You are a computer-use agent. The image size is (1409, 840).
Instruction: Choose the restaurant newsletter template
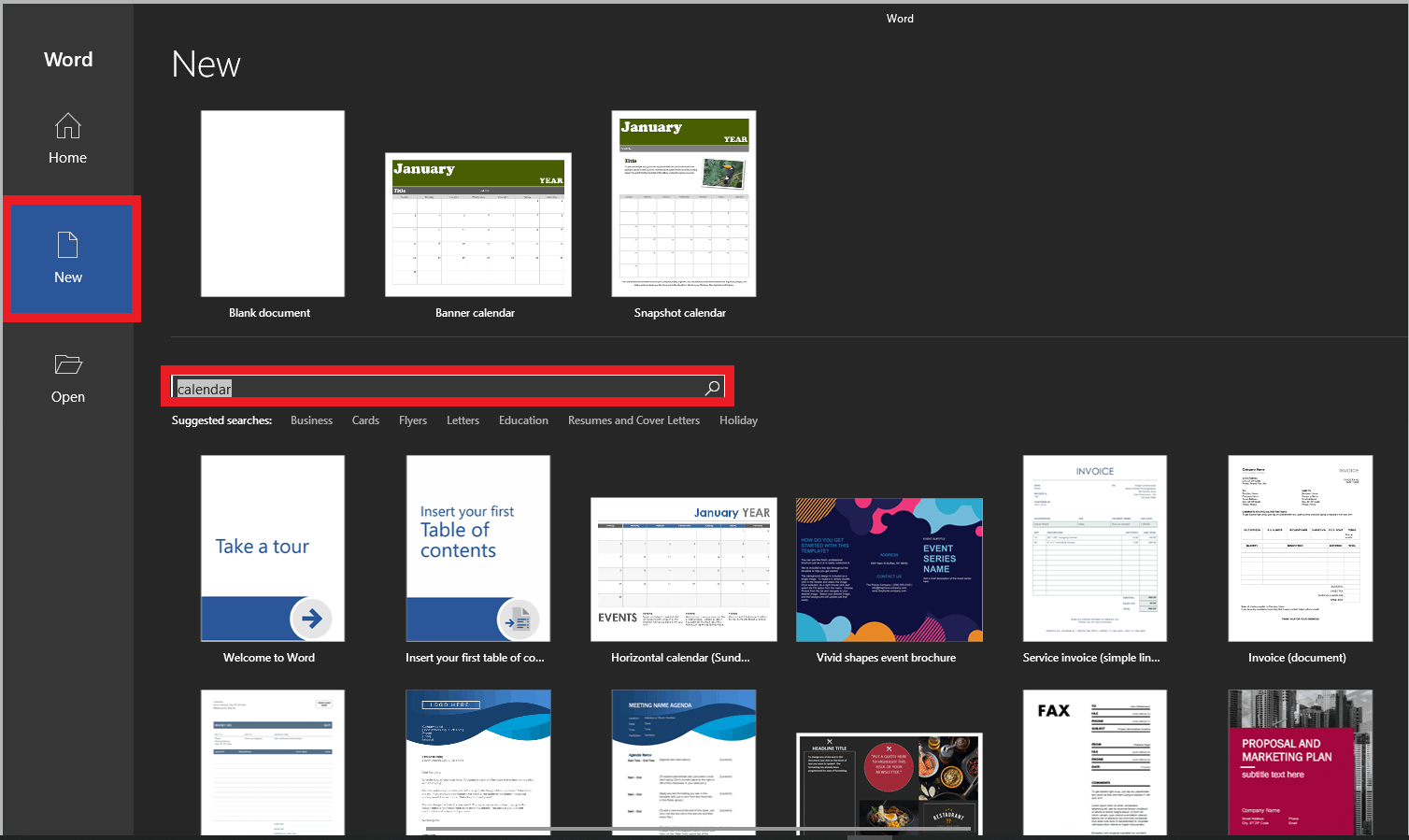890,784
